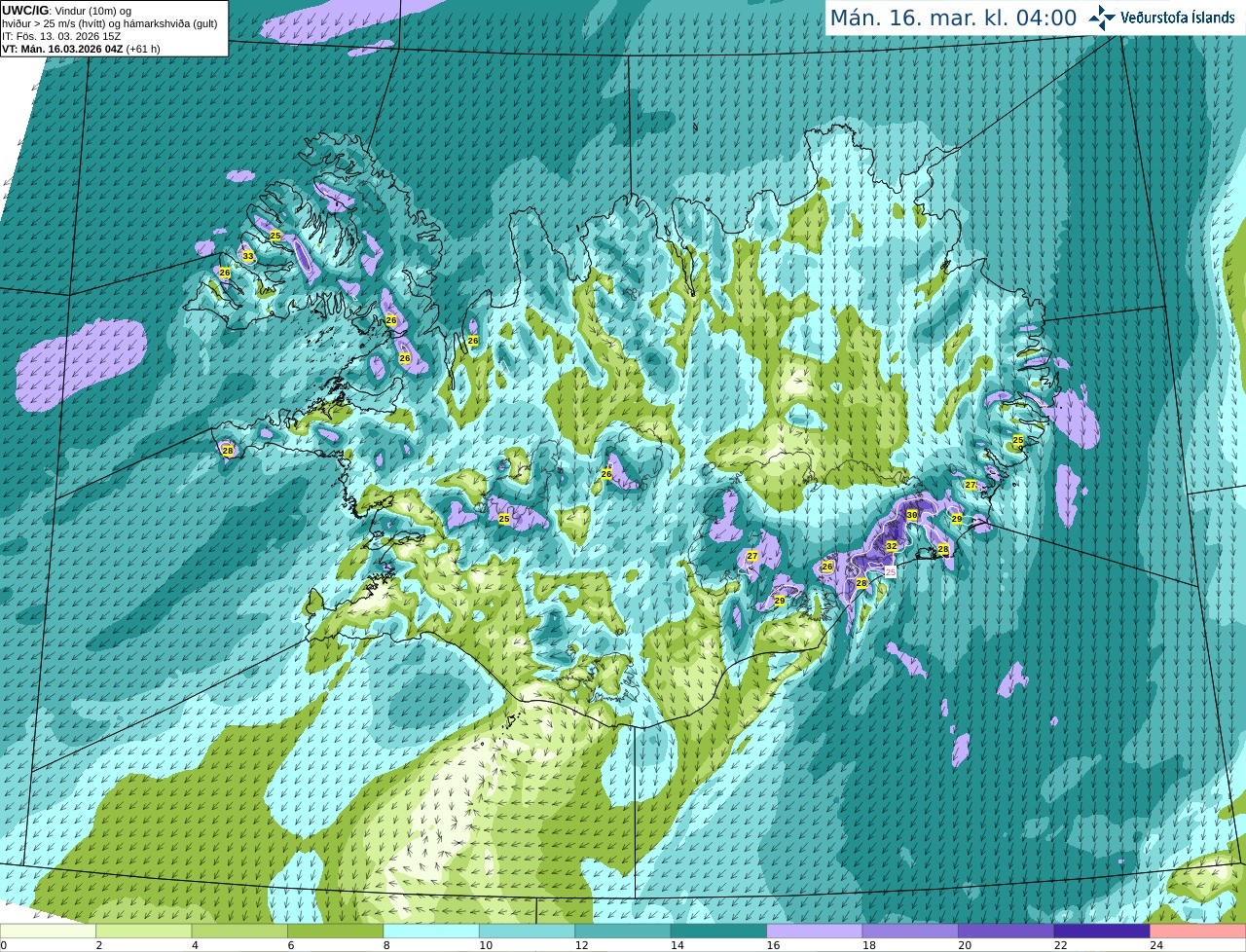Pick the 0–2 m/s pale legend swatch

[x=48, y=932]
